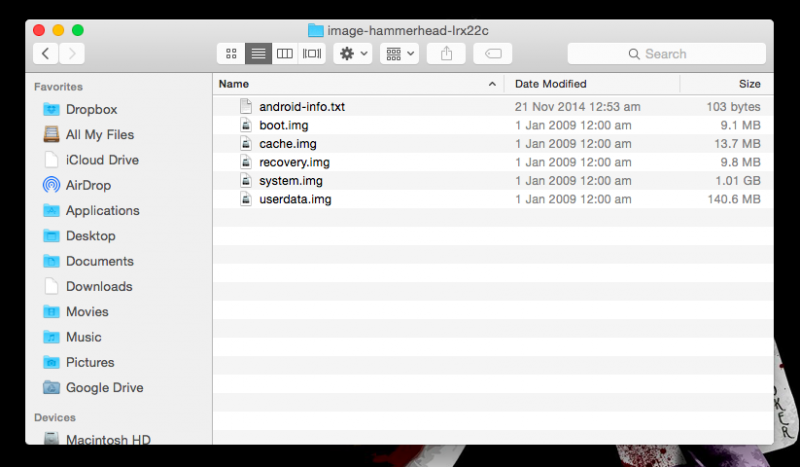Select Applications in the Favorites sidebar
Screen dimensions: 800x467
102,210
